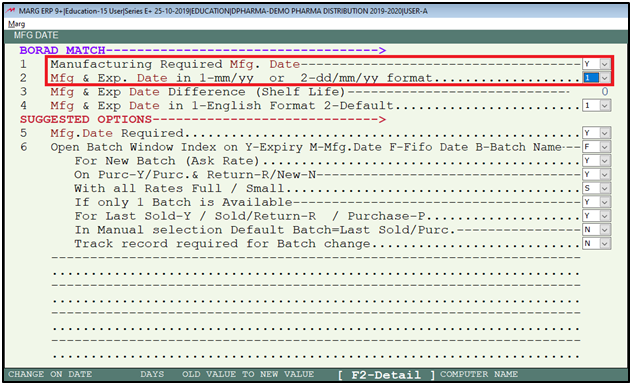
Task: Select 'Track record required for Batch change' label
Action: (222, 243)
